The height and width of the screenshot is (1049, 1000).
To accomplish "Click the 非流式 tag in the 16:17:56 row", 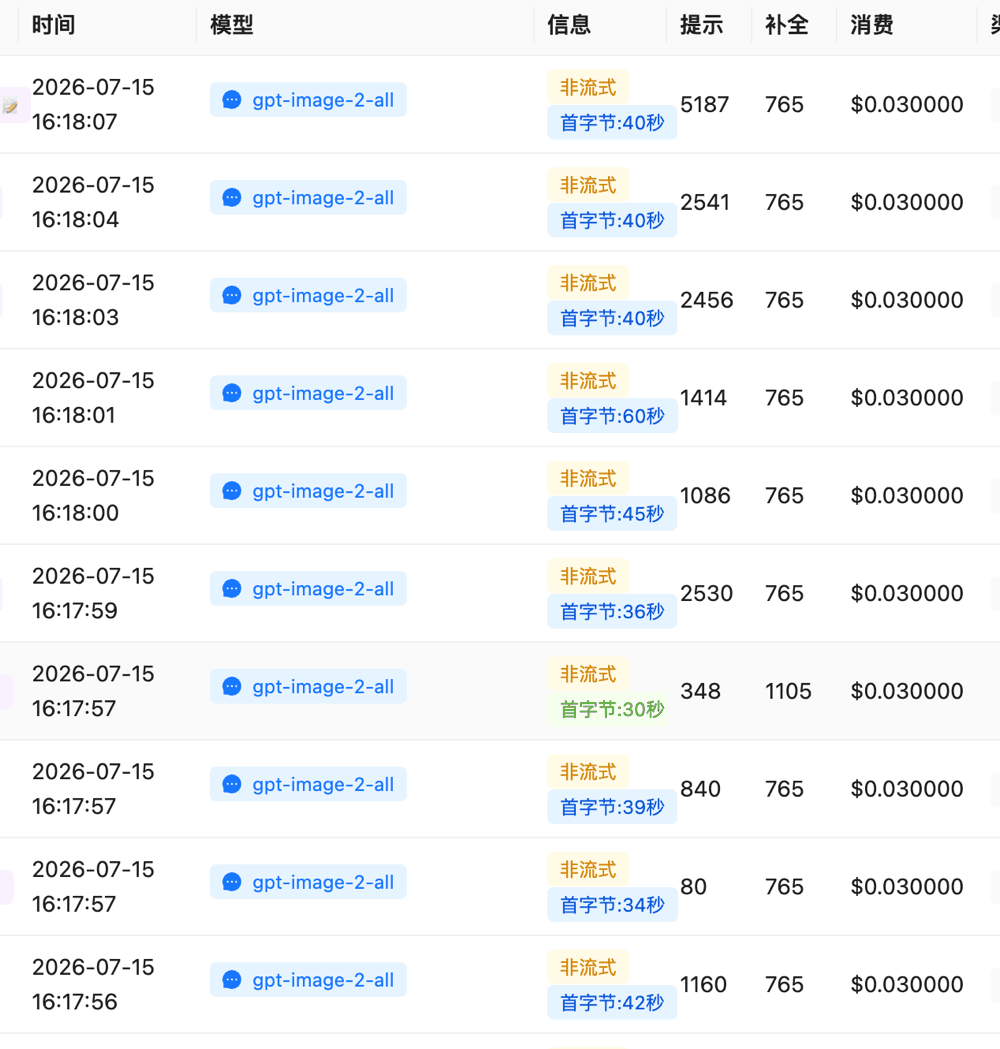I will [x=588, y=967].
